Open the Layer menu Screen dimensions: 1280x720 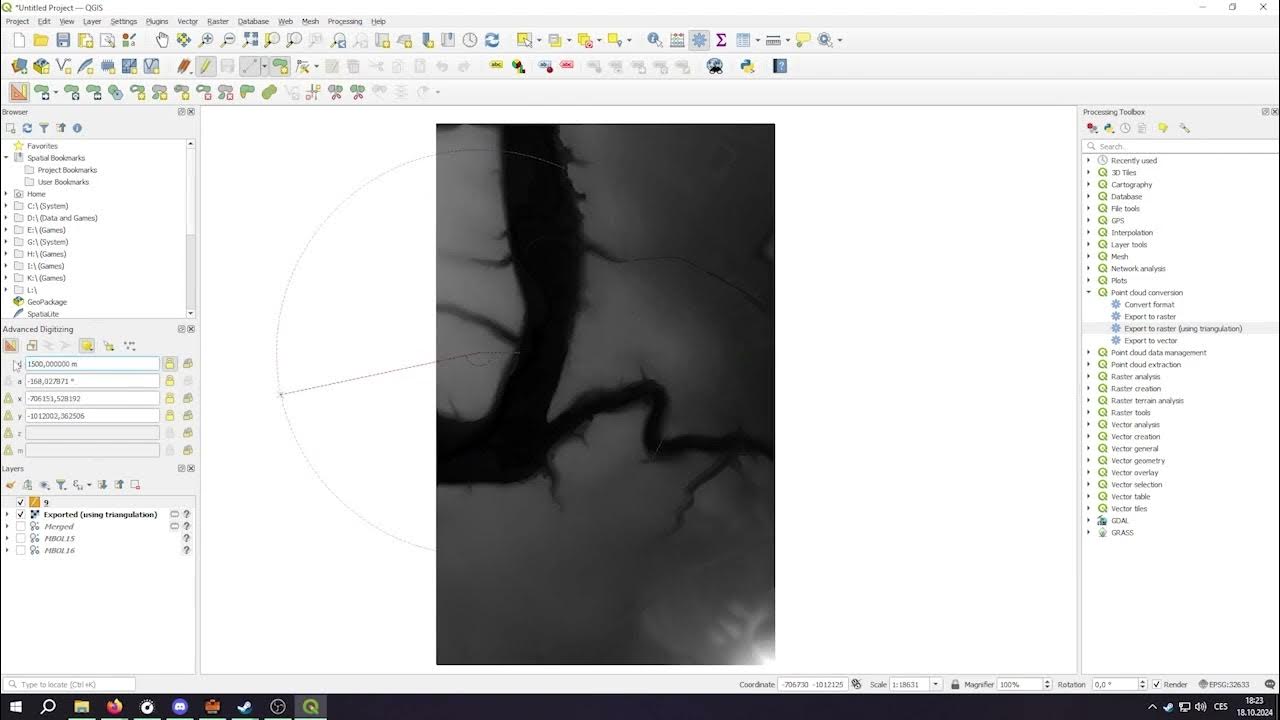pyautogui.click(x=92, y=21)
